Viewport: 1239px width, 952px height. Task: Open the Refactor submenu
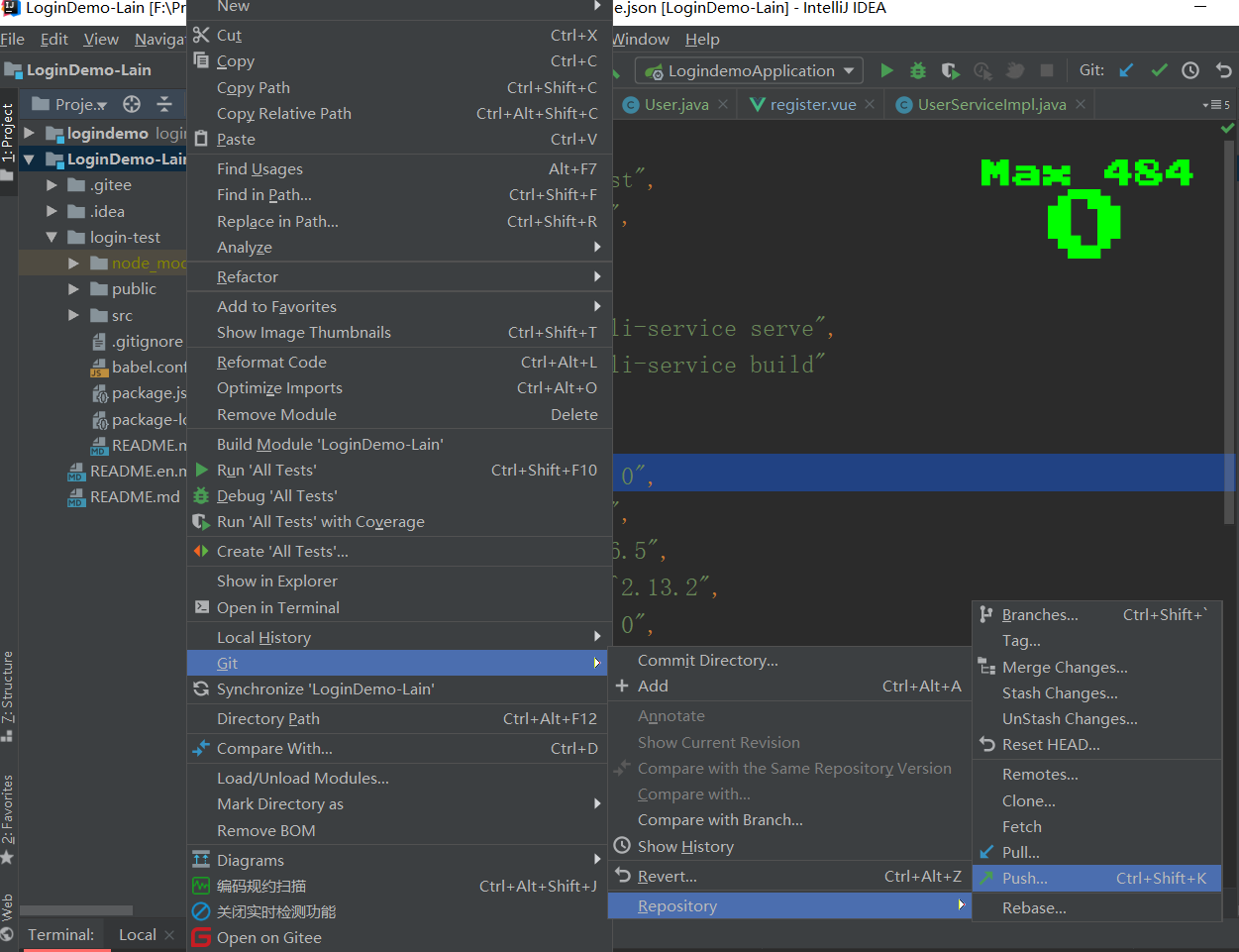[x=399, y=276]
